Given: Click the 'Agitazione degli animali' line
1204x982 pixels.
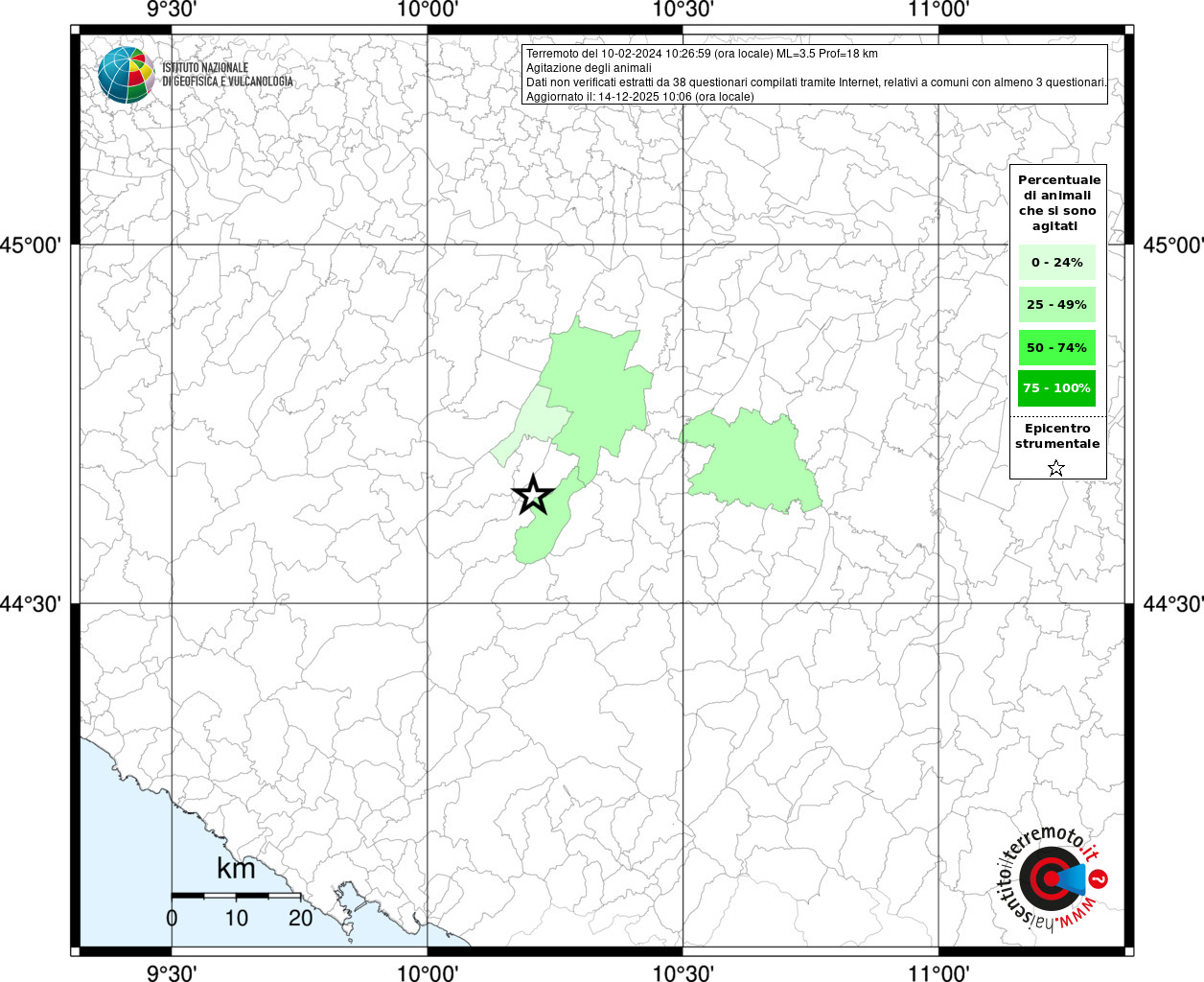Looking at the screenshot, I should [589, 68].
